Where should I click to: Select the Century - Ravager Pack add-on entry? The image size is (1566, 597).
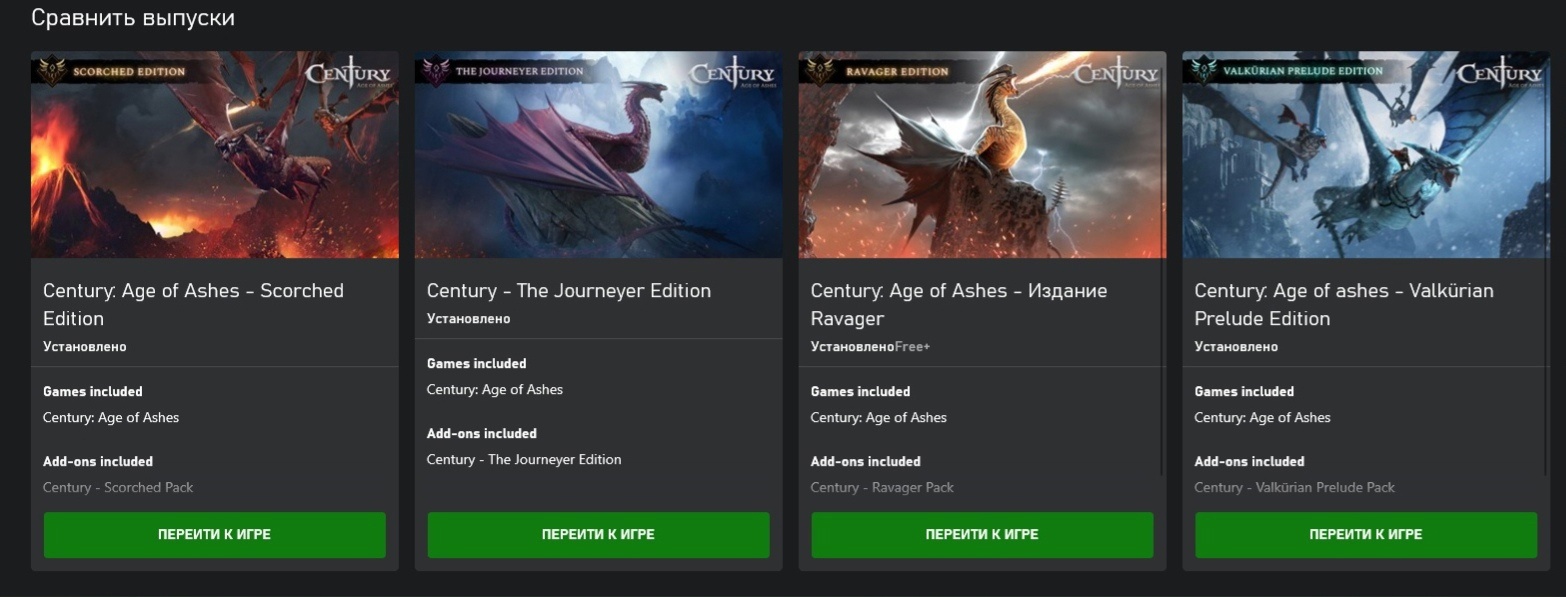882,488
